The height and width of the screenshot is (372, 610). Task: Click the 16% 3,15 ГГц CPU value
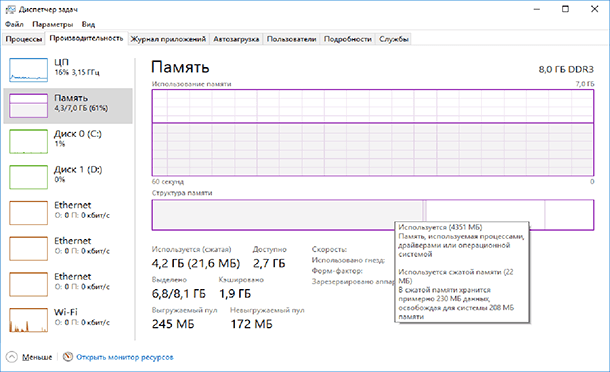77,72
